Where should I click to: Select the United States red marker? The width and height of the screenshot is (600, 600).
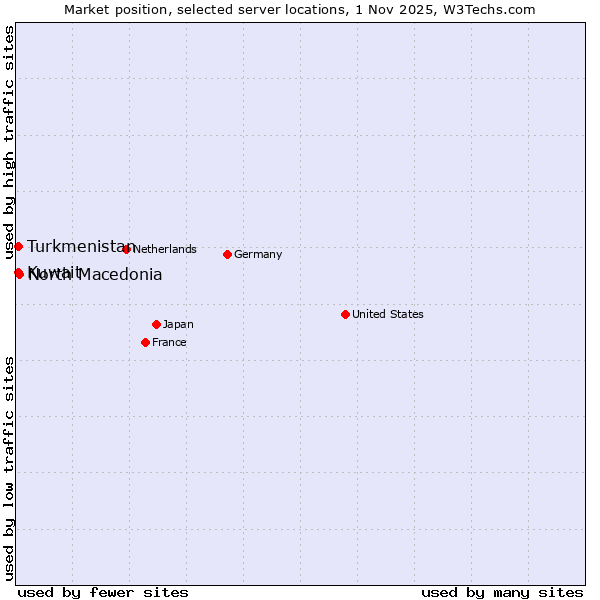[x=345, y=314]
